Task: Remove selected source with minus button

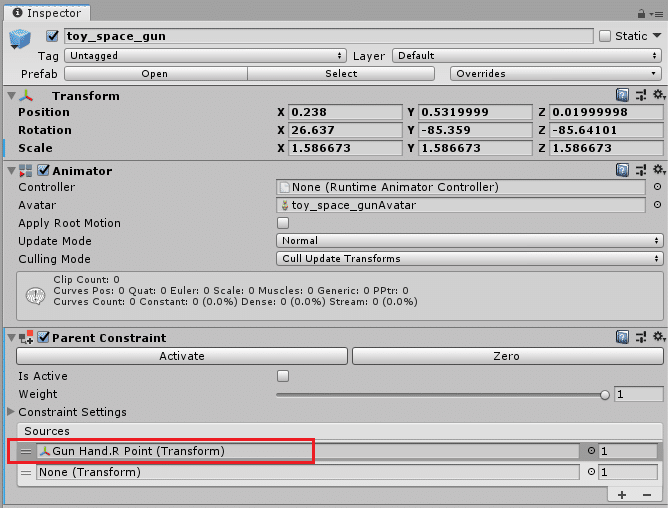Action: (x=647, y=495)
